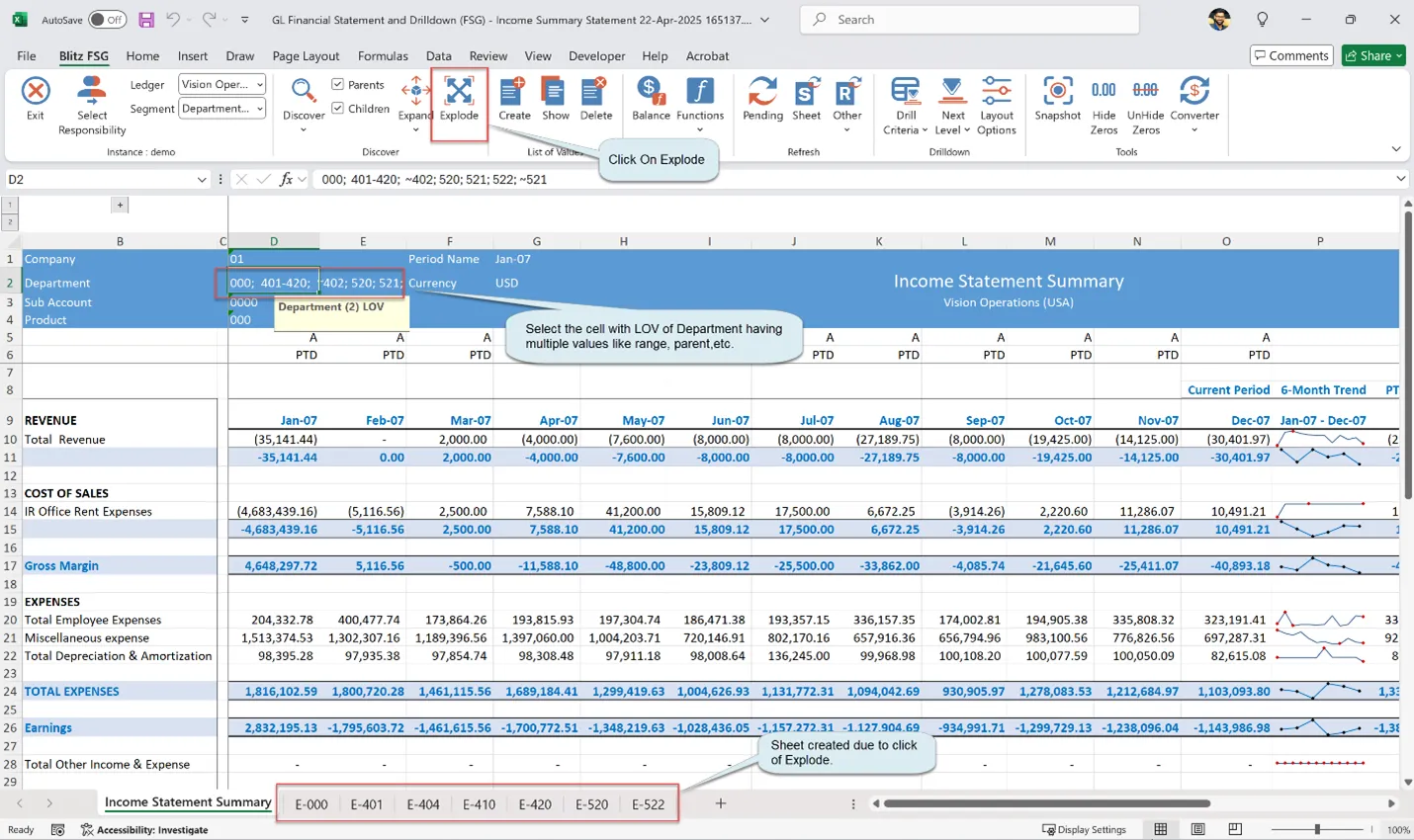The height and width of the screenshot is (840, 1414).
Task: Click the Discover magnifier icon
Action: [x=303, y=91]
